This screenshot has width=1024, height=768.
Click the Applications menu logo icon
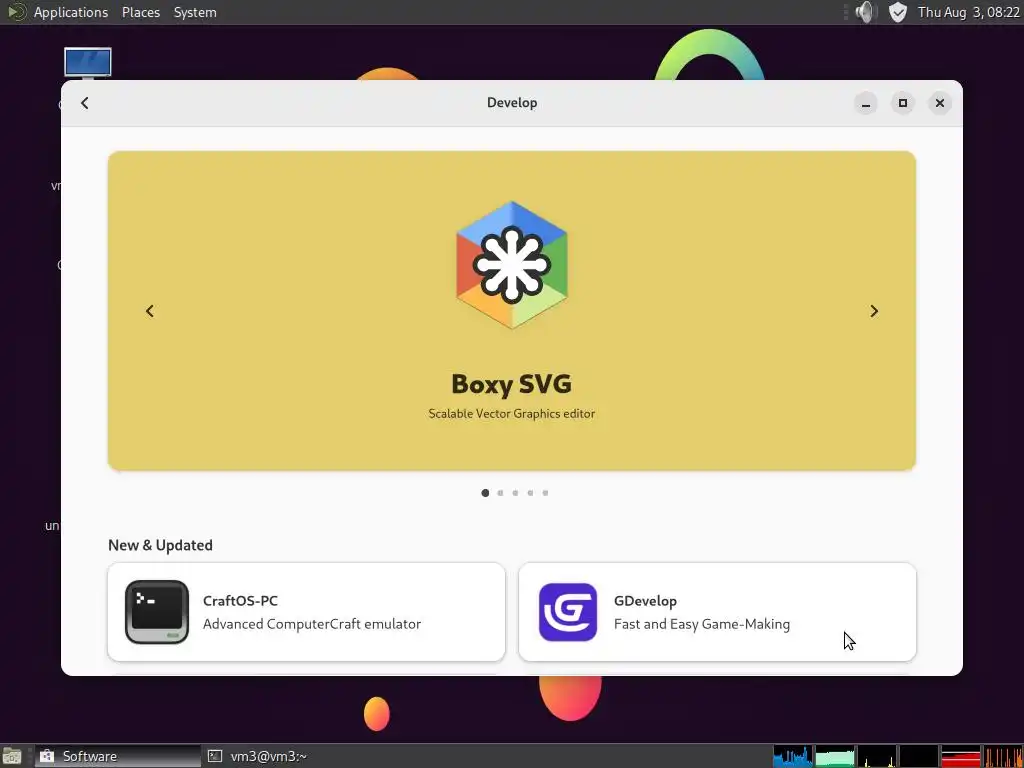point(16,12)
